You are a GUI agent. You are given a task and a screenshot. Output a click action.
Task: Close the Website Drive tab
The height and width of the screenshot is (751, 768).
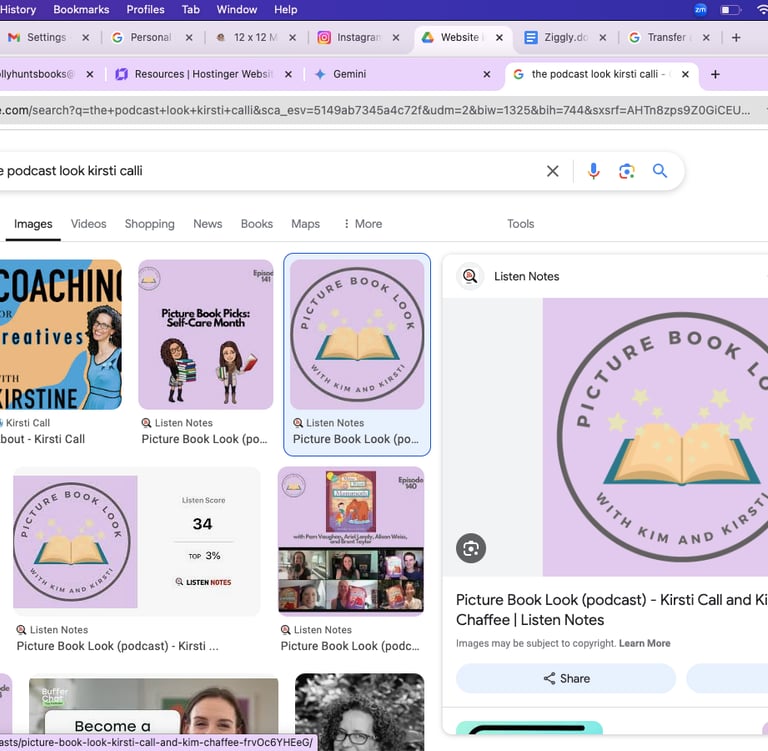[x=499, y=38]
